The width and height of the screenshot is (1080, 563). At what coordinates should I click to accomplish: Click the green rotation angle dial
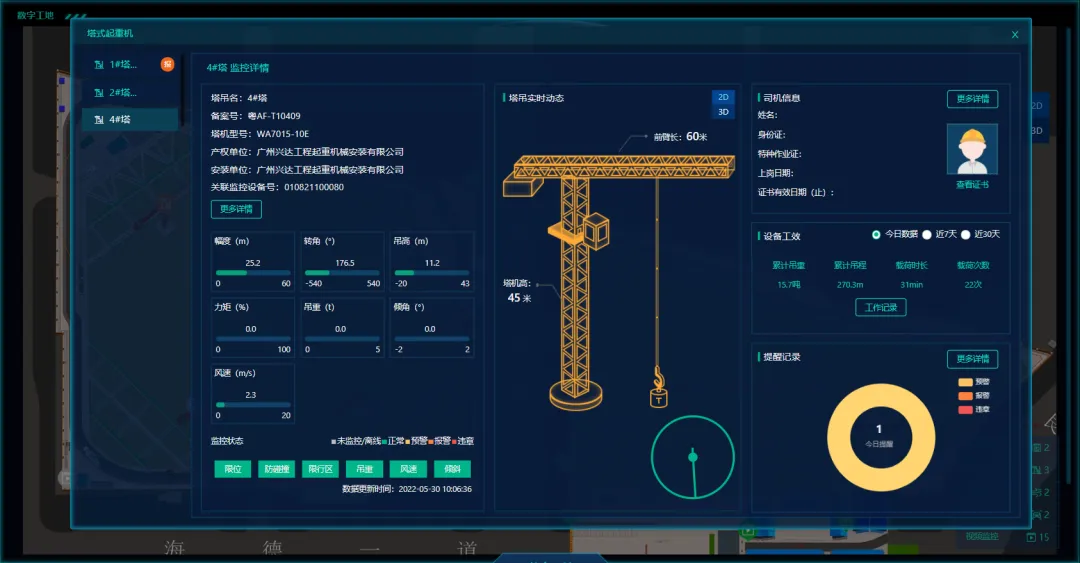pyautogui.click(x=693, y=457)
